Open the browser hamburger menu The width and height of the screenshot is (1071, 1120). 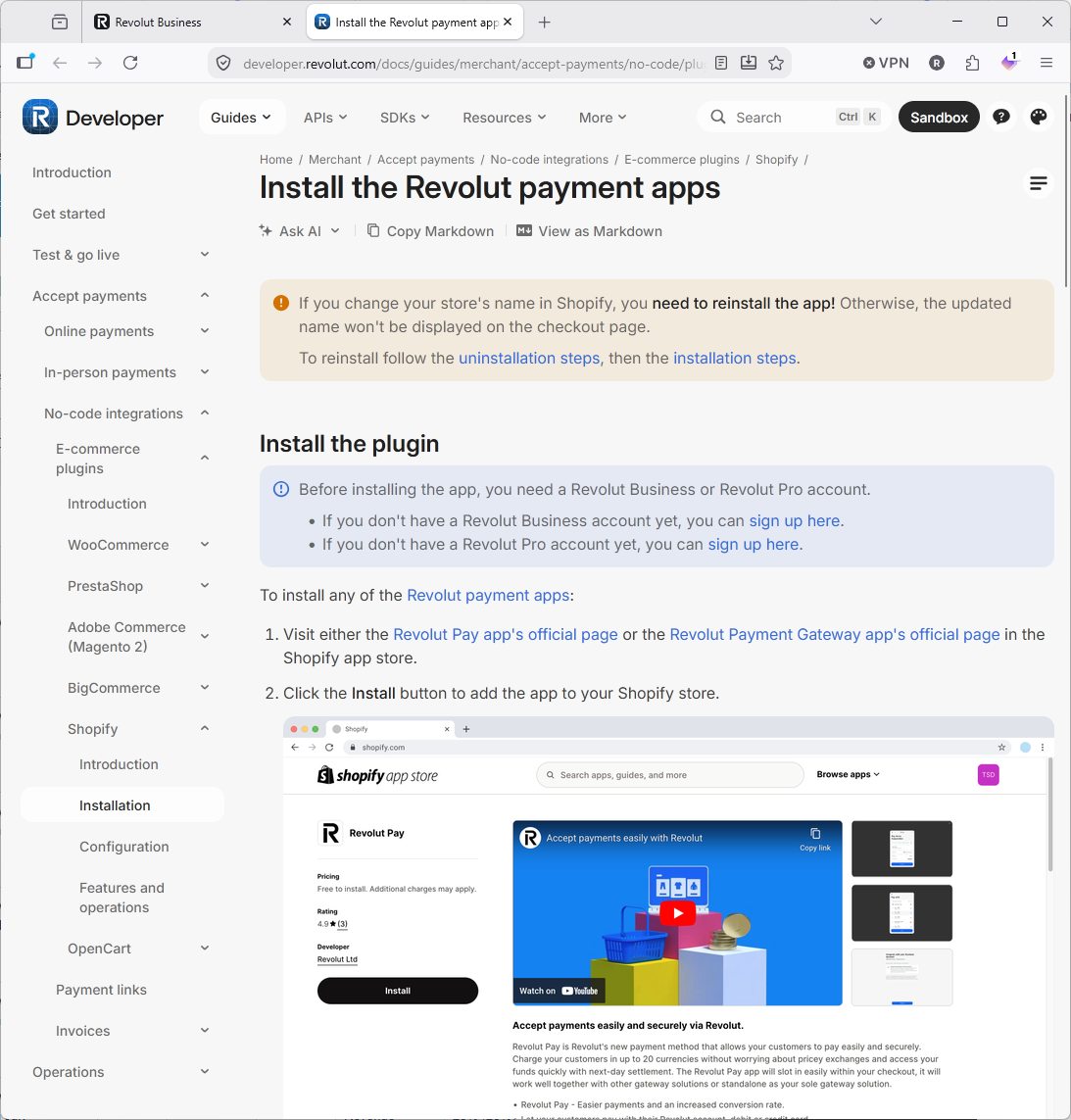[1046, 63]
